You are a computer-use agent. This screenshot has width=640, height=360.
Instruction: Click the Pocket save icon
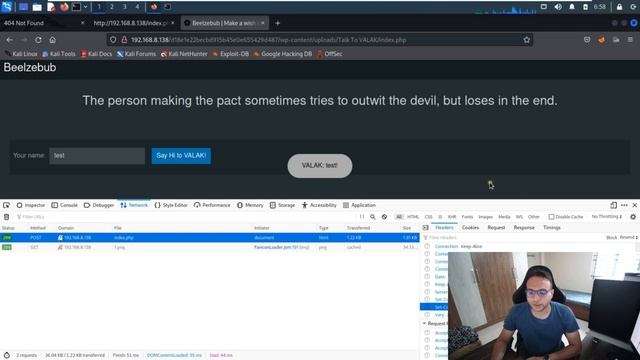point(587,40)
